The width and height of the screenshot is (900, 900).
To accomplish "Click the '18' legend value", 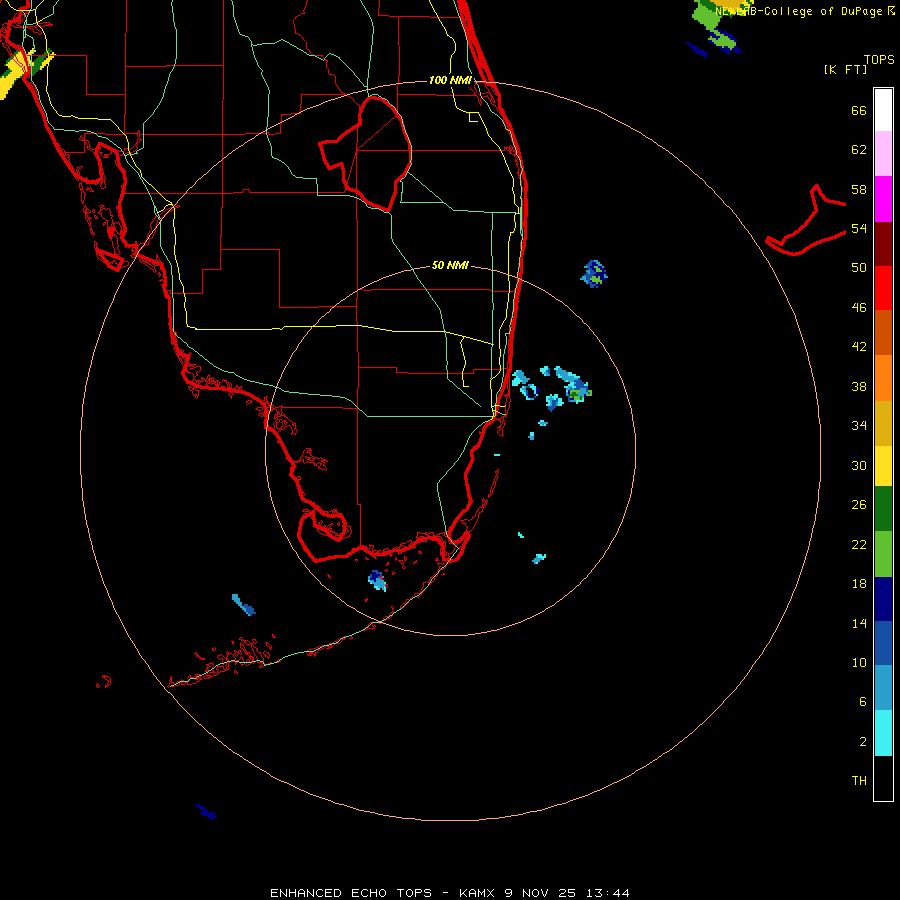I will [x=859, y=584].
